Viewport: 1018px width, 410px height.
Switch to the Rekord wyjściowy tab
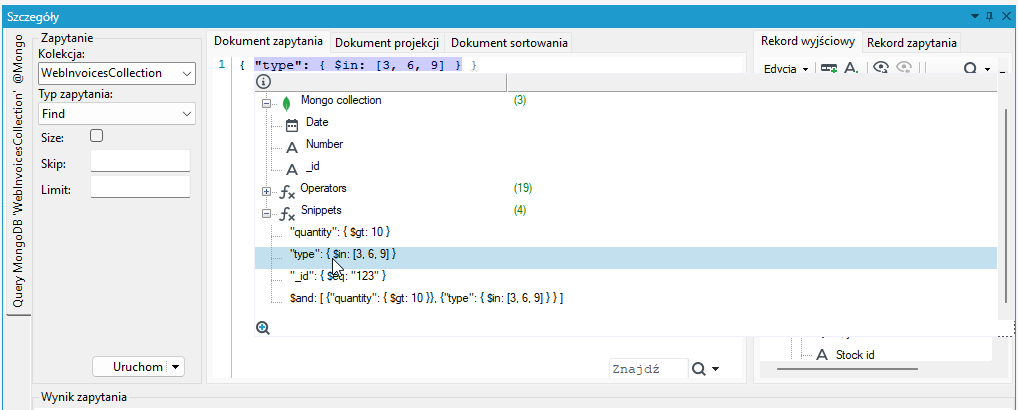(810, 42)
